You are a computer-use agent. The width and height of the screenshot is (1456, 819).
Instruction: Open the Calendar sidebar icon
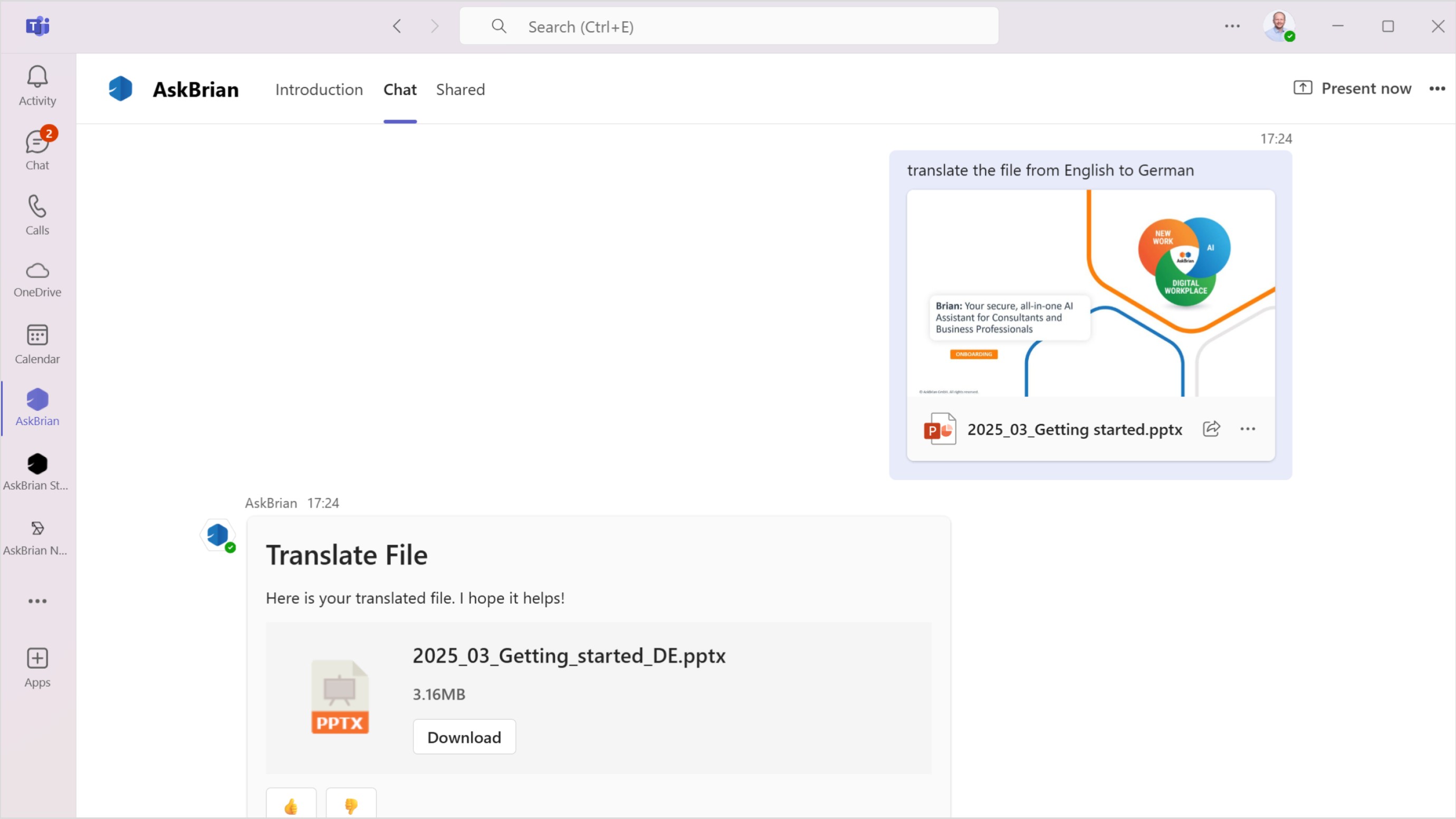pyautogui.click(x=37, y=343)
